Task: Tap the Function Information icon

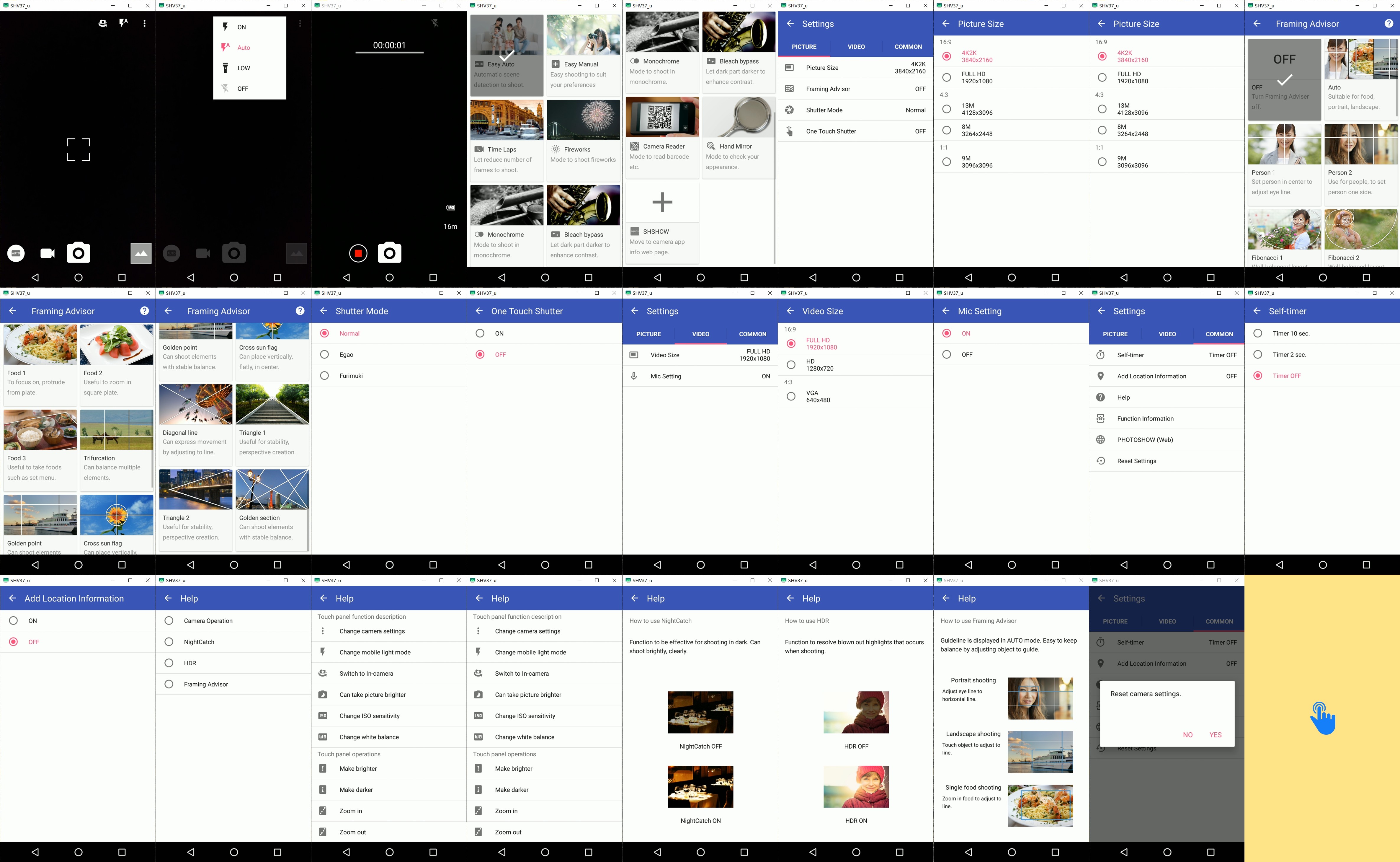Action: coord(1100,418)
